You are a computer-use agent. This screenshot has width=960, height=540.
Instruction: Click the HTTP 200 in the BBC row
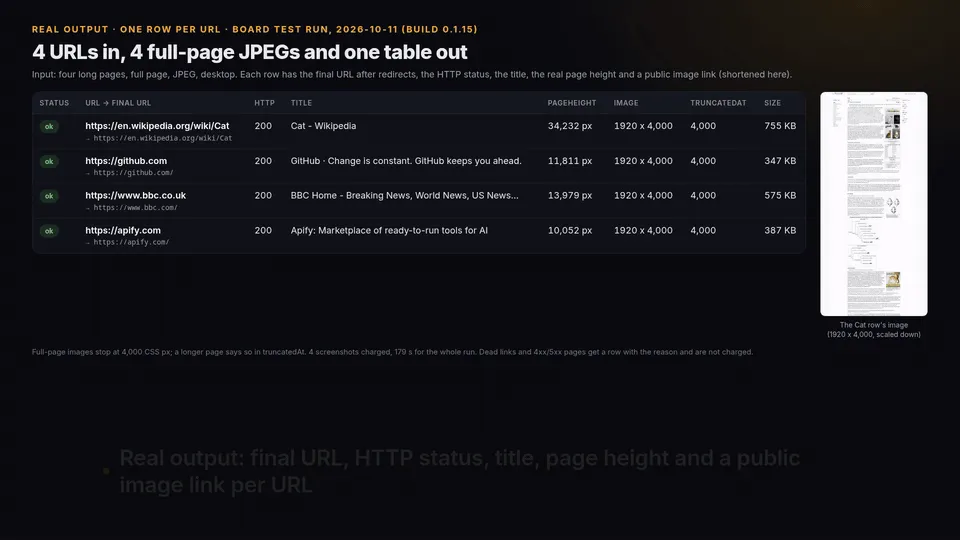pyautogui.click(x=263, y=195)
